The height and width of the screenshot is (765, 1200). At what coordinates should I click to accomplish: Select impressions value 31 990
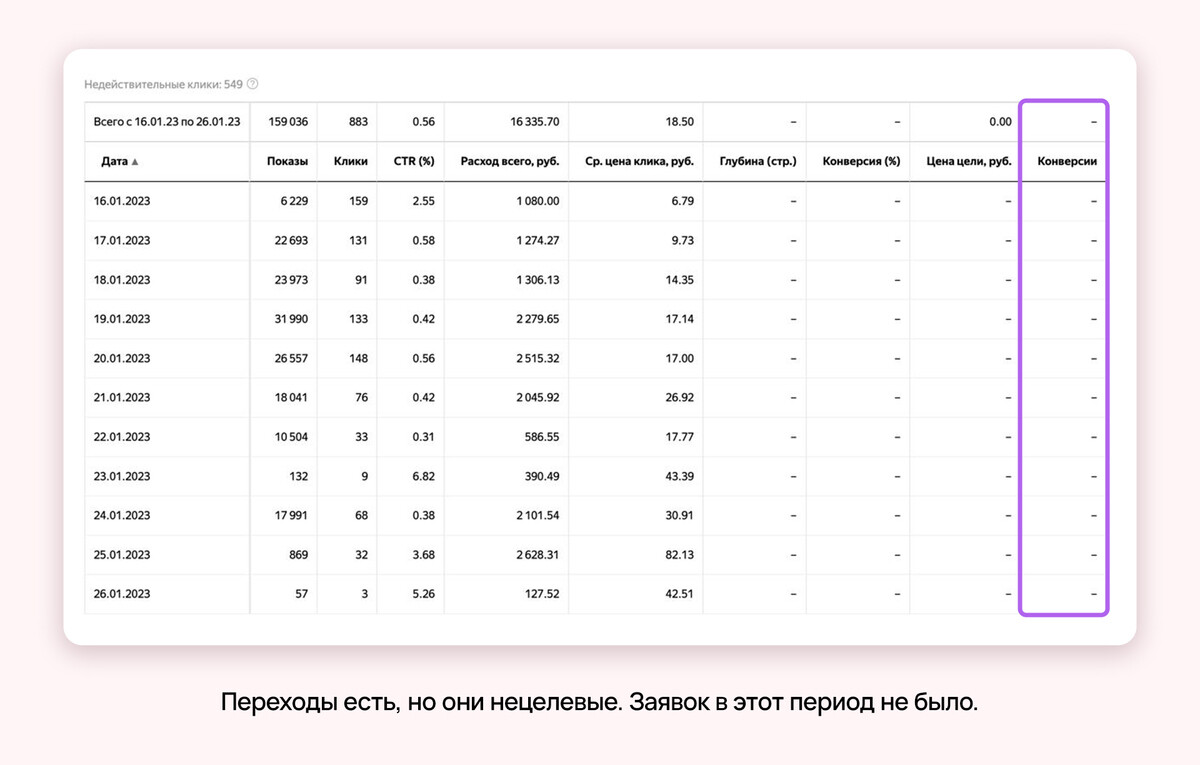(291, 319)
